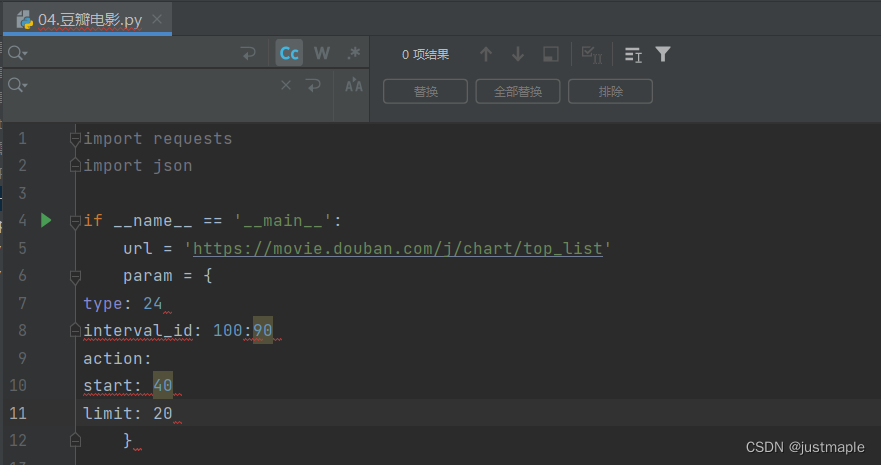Run script via green arrow on line 4
This screenshot has height=465, width=881.
coord(46,221)
